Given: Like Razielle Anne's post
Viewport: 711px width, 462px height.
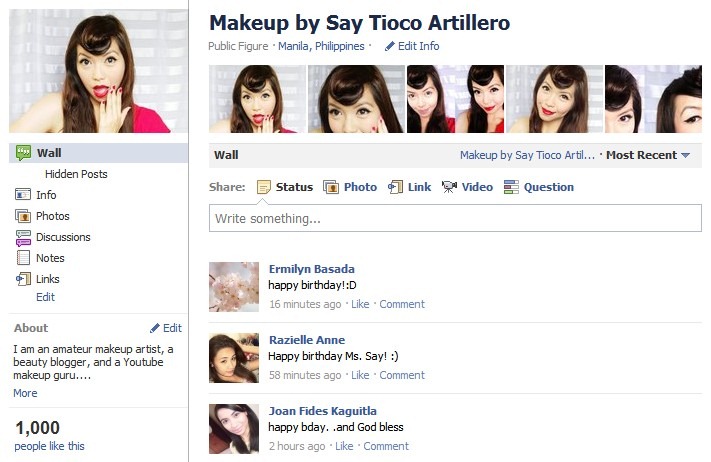Looking at the screenshot, I should pyautogui.click(x=360, y=375).
